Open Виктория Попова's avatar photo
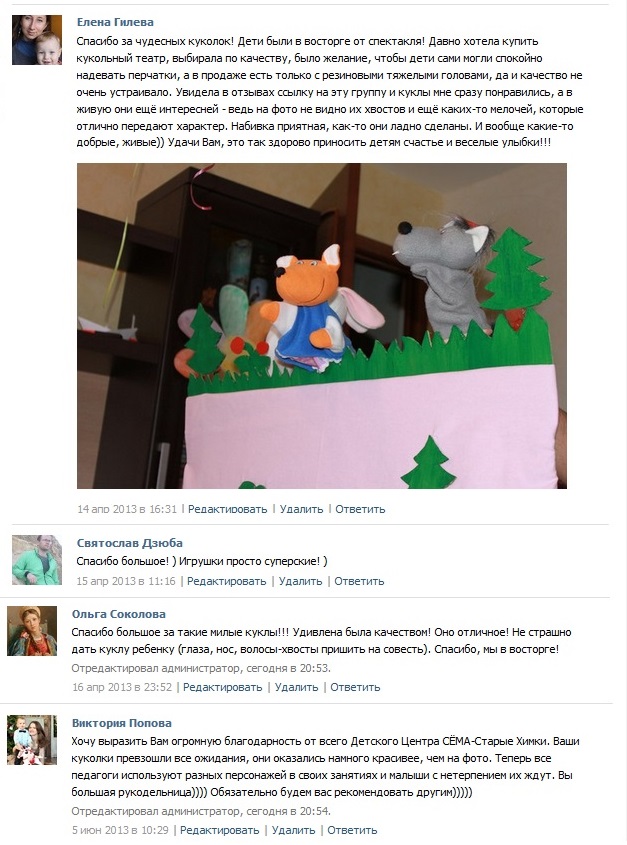The width and height of the screenshot is (627, 845). [32, 740]
